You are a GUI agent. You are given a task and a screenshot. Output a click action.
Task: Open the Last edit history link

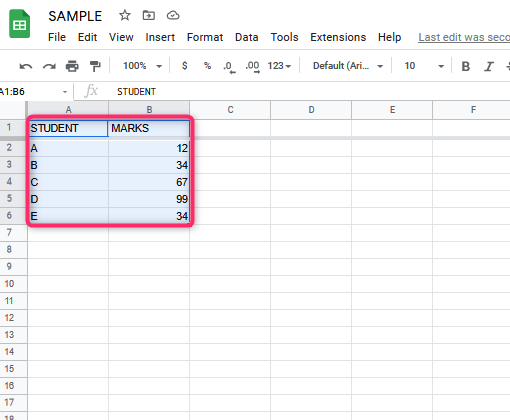tap(464, 37)
